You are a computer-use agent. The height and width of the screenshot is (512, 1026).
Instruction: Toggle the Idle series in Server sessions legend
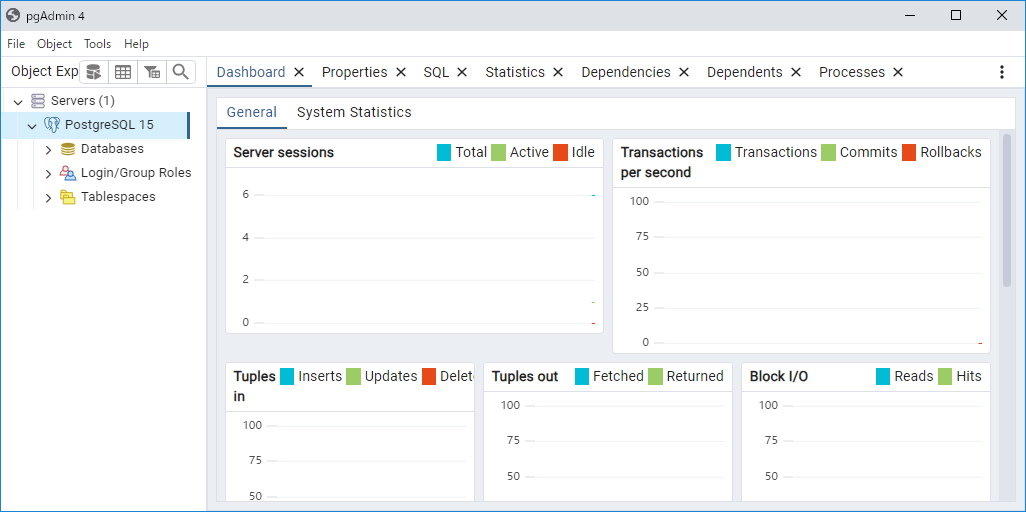[573, 152]
